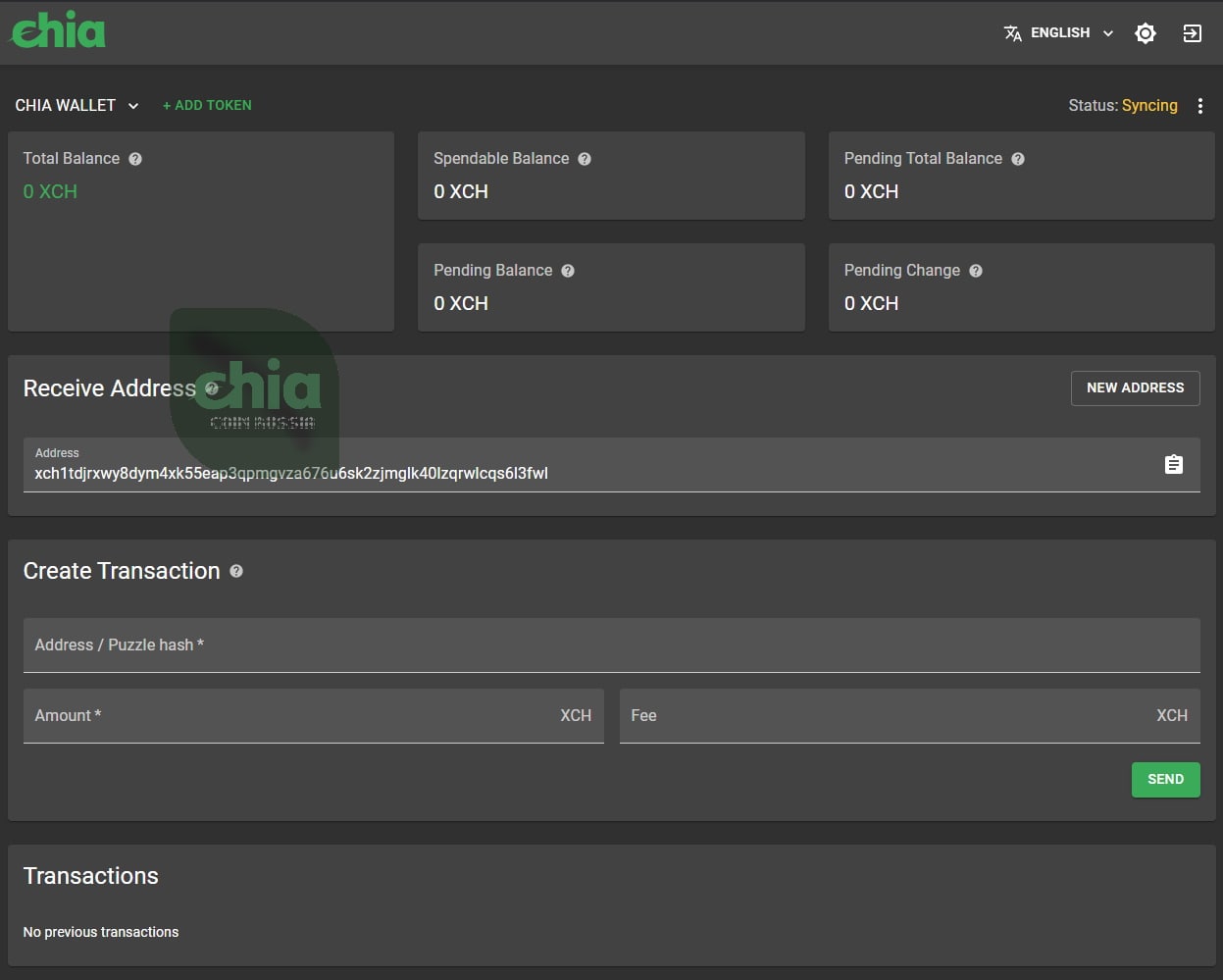Open the language translate icon
This screenshot has height=980, width=1223.
[1013, 33]
